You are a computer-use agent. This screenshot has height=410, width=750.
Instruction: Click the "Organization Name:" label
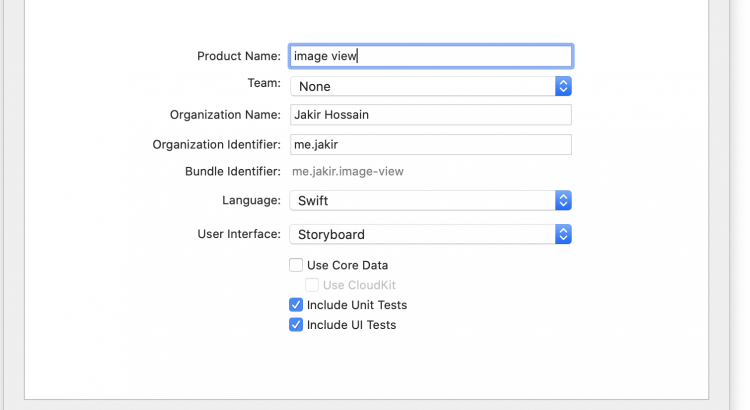[225, 114]
